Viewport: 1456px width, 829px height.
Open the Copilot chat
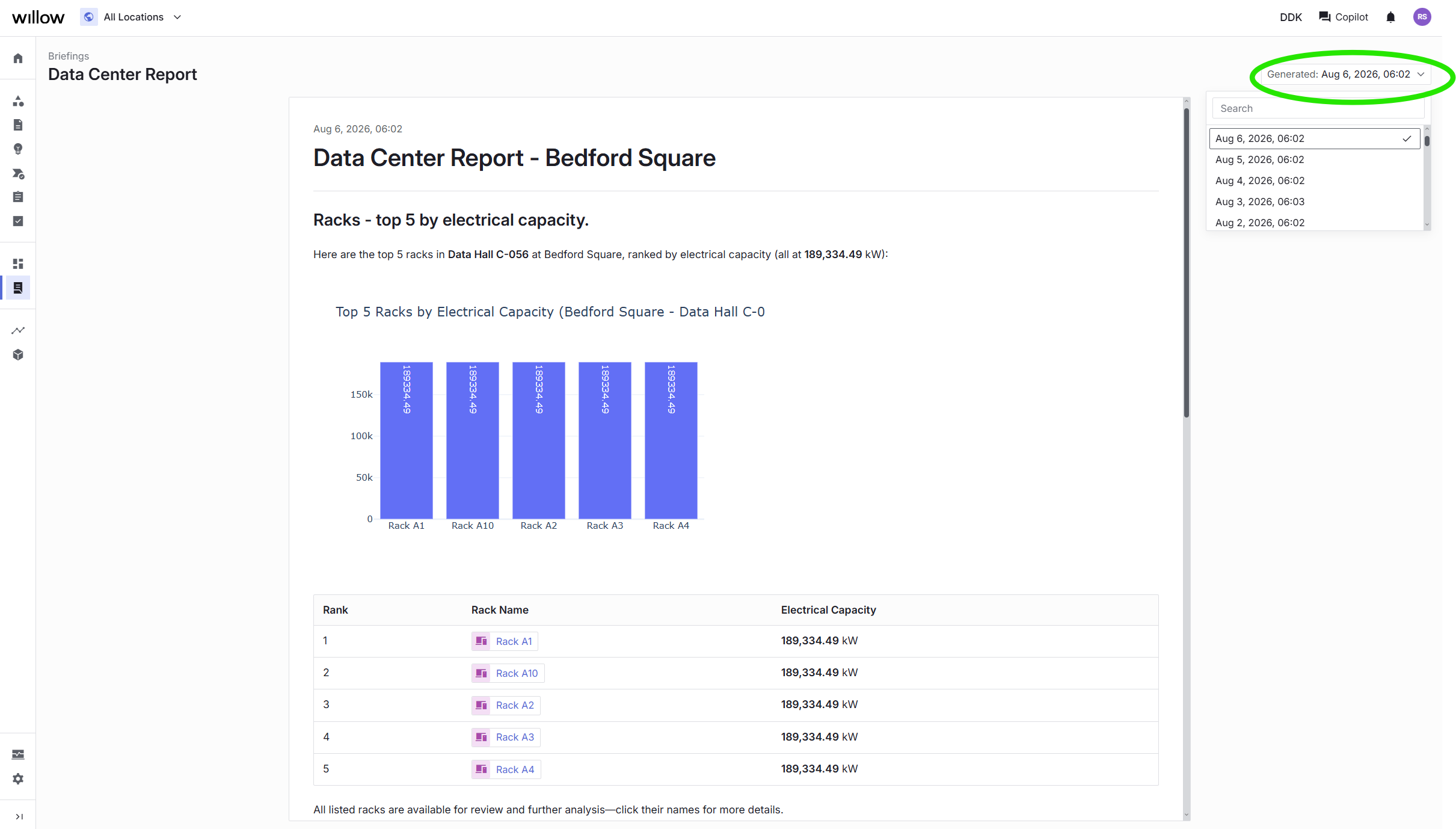point(1344,17)
